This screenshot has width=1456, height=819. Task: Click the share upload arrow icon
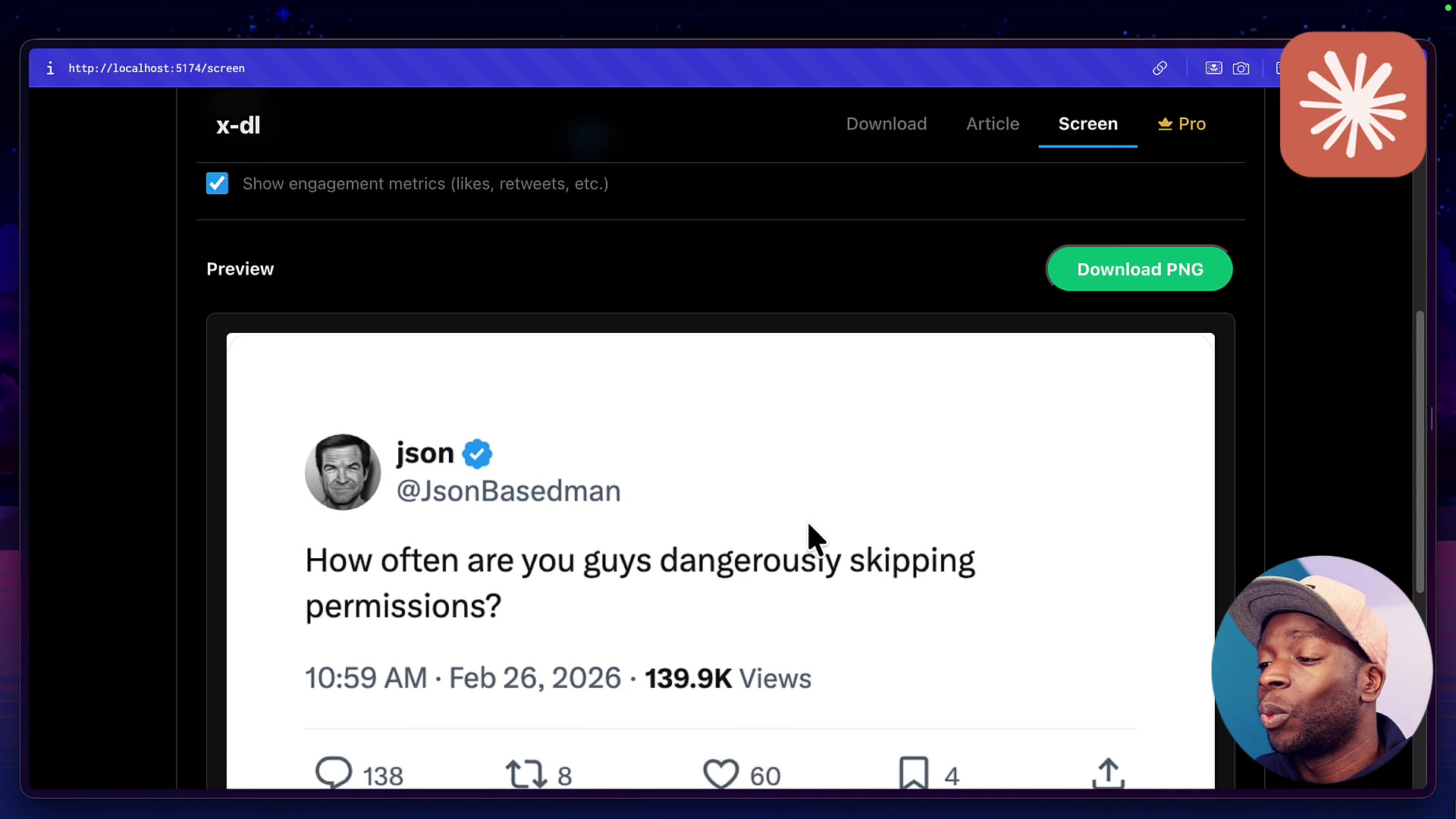click(x=1108, y=773)
